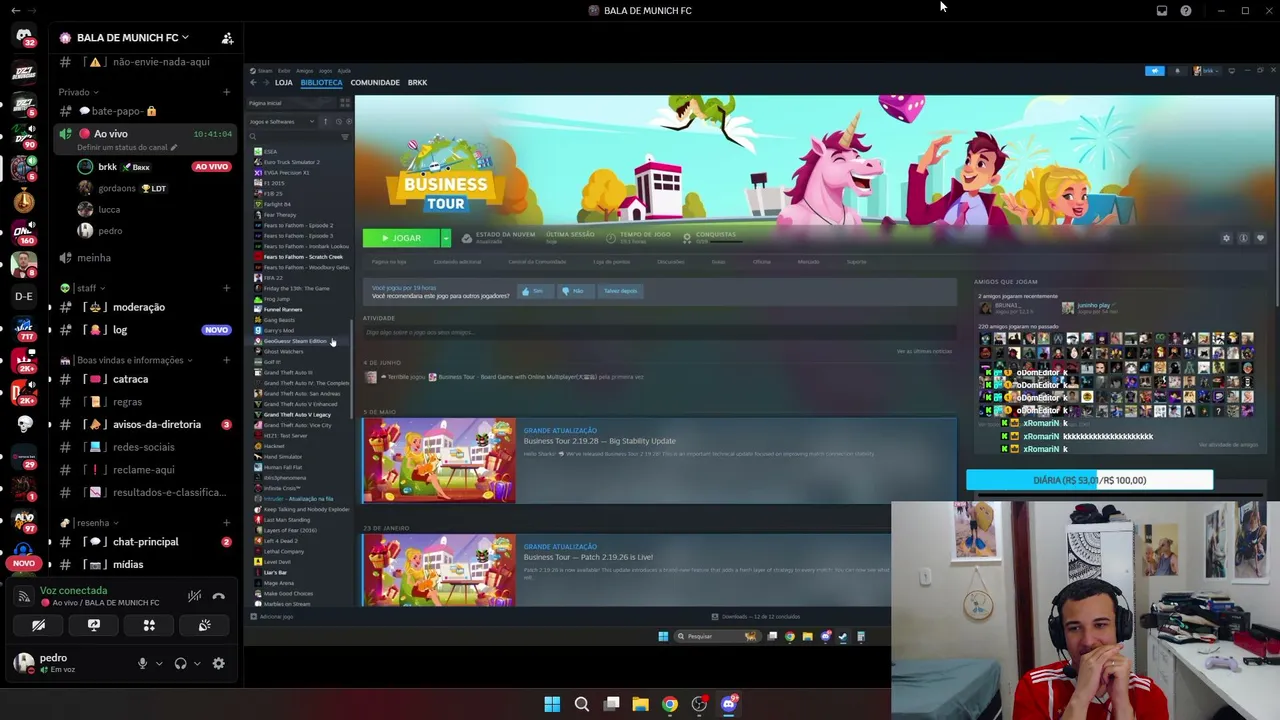
Task: Open the soundboard in voice panel
Action: (x=204, y=626)
